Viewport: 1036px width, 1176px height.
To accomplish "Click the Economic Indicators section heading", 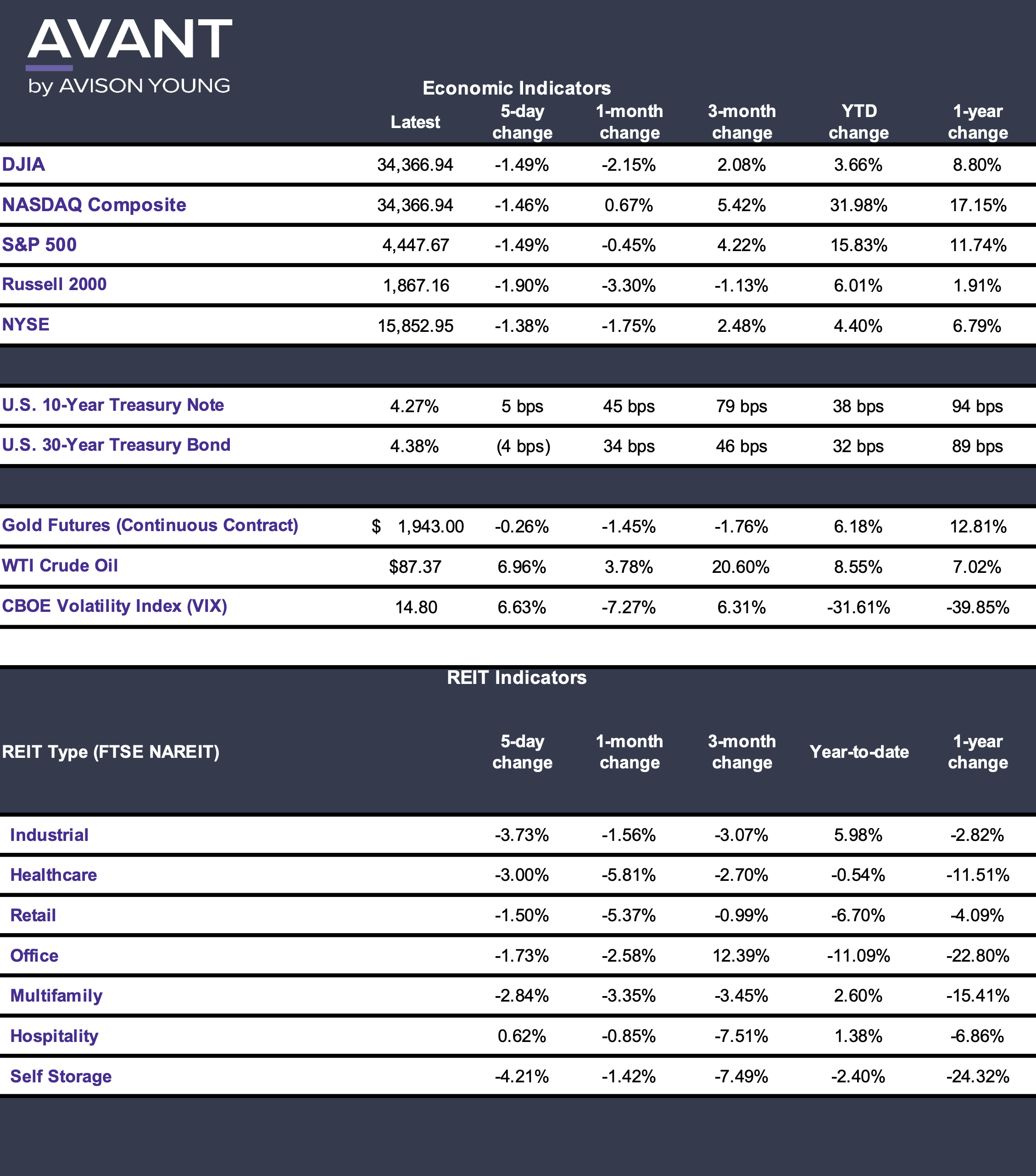I will pyautogui.click(x=517, y=88).
